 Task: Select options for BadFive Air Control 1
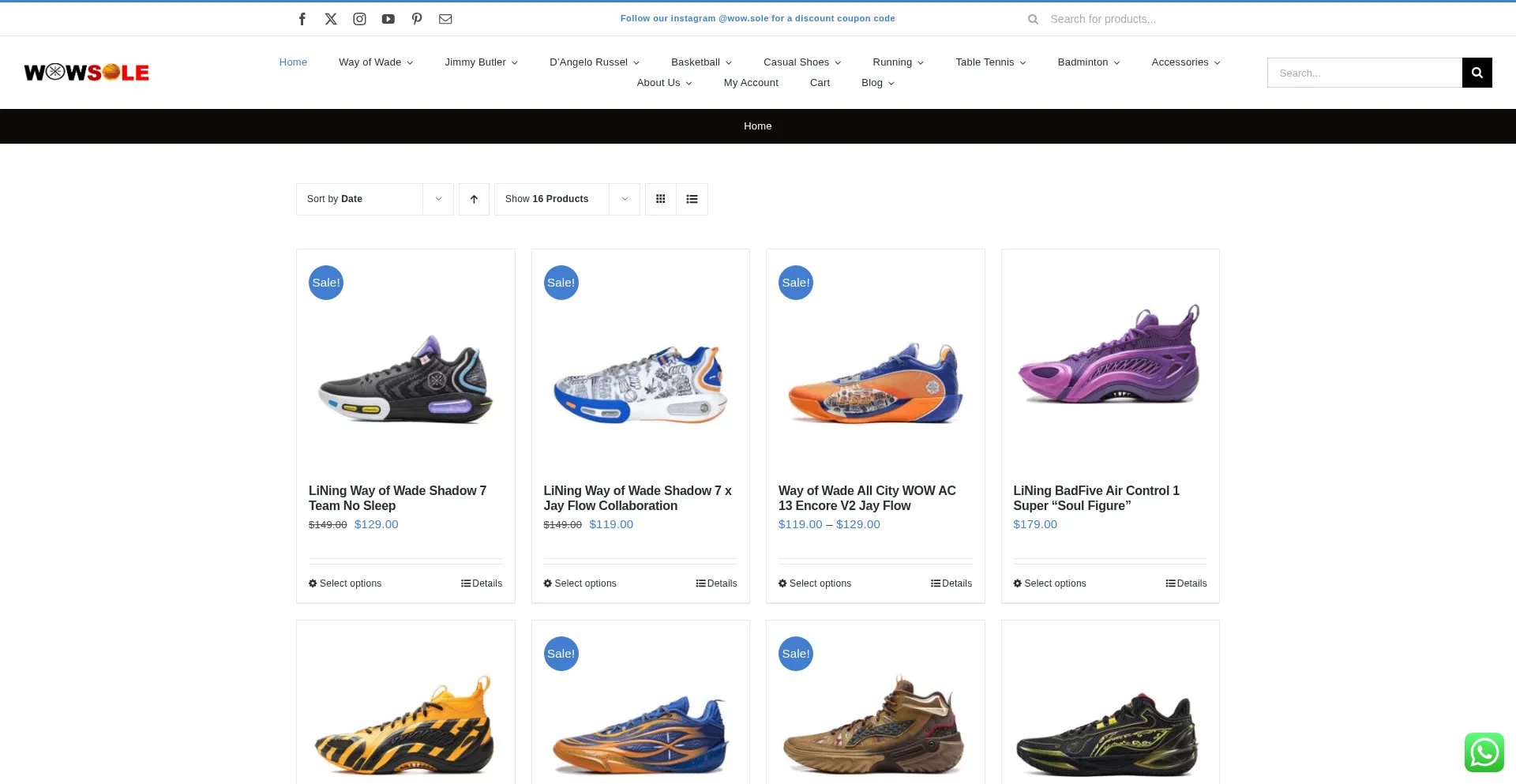1049,583
